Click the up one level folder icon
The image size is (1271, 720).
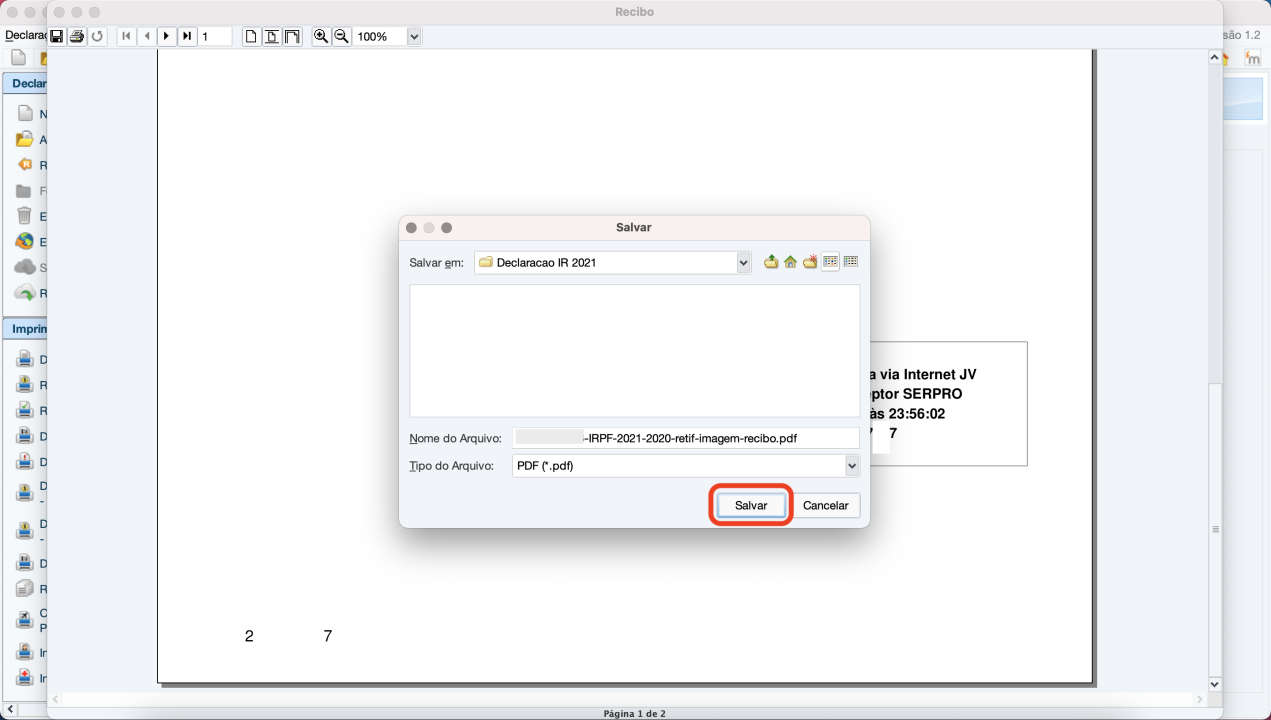(770, 261)
